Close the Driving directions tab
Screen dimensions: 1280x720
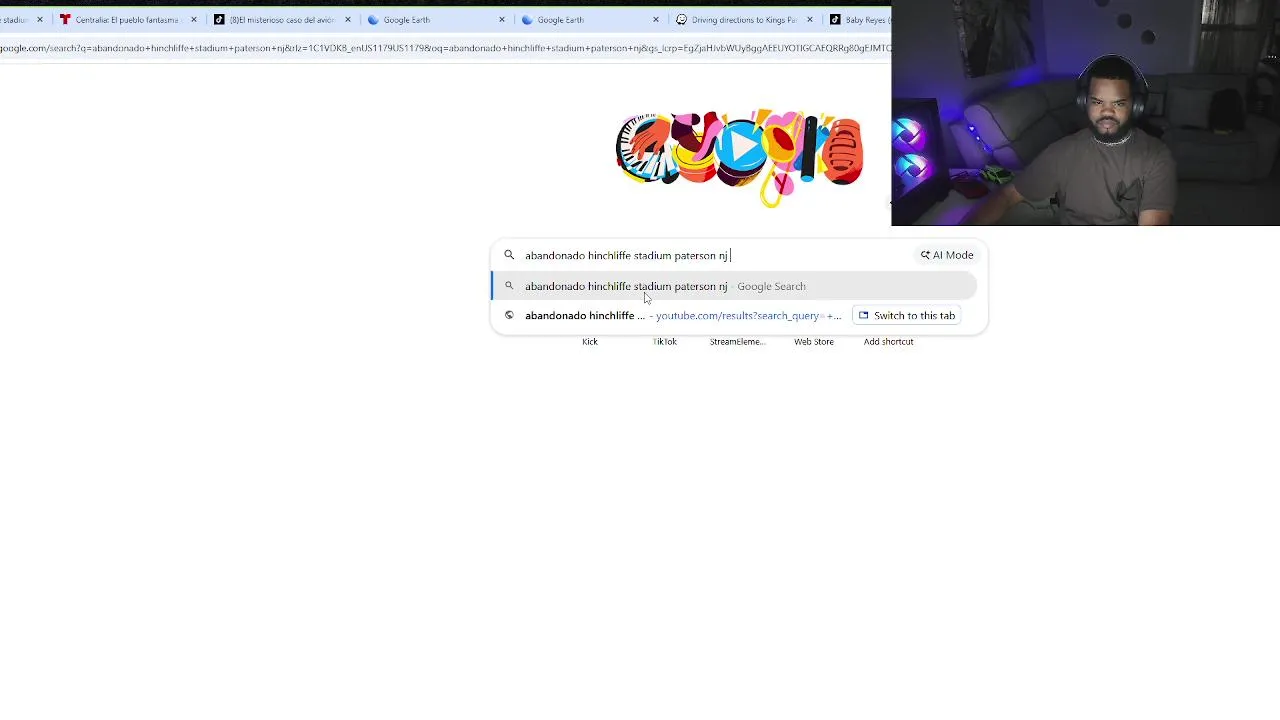click(810, 19)
